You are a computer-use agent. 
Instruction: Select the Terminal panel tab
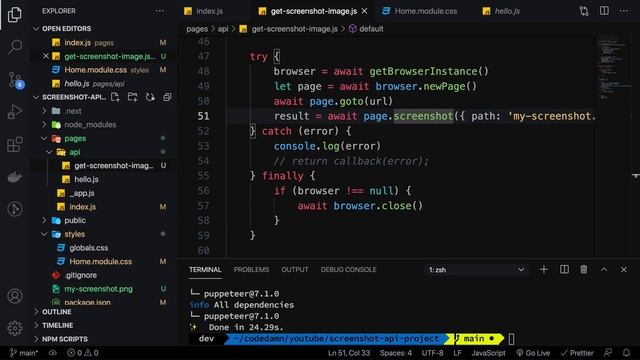(x=205, y=270)
